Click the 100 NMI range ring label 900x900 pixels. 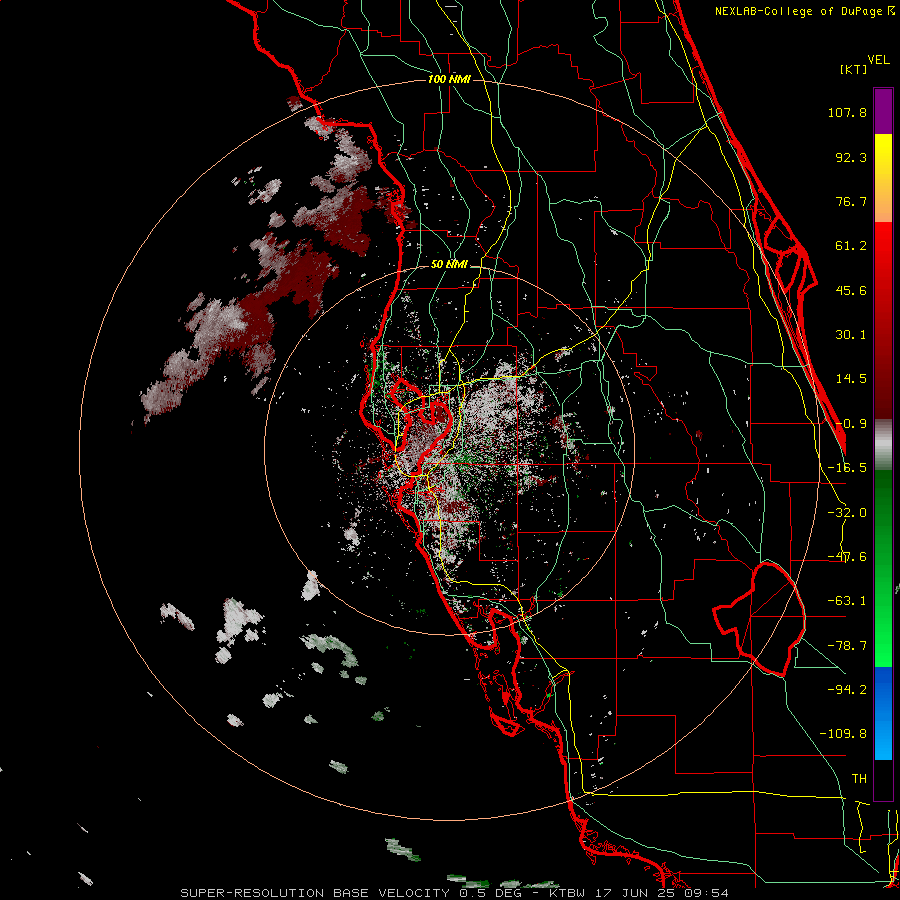[449, 79]
